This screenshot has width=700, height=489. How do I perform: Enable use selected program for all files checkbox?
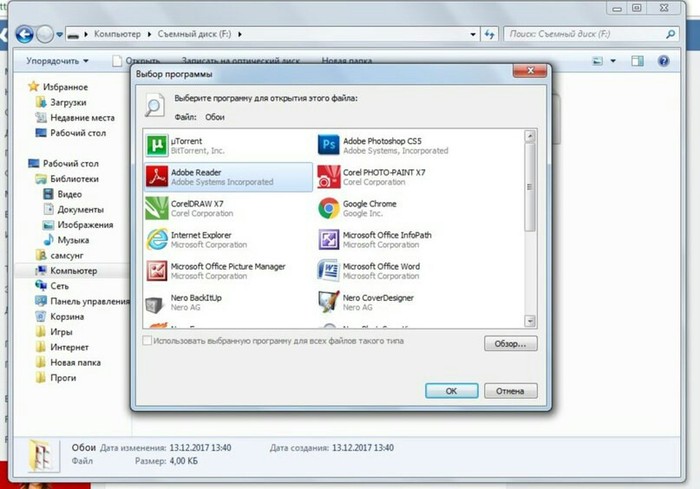coord(147,341)
